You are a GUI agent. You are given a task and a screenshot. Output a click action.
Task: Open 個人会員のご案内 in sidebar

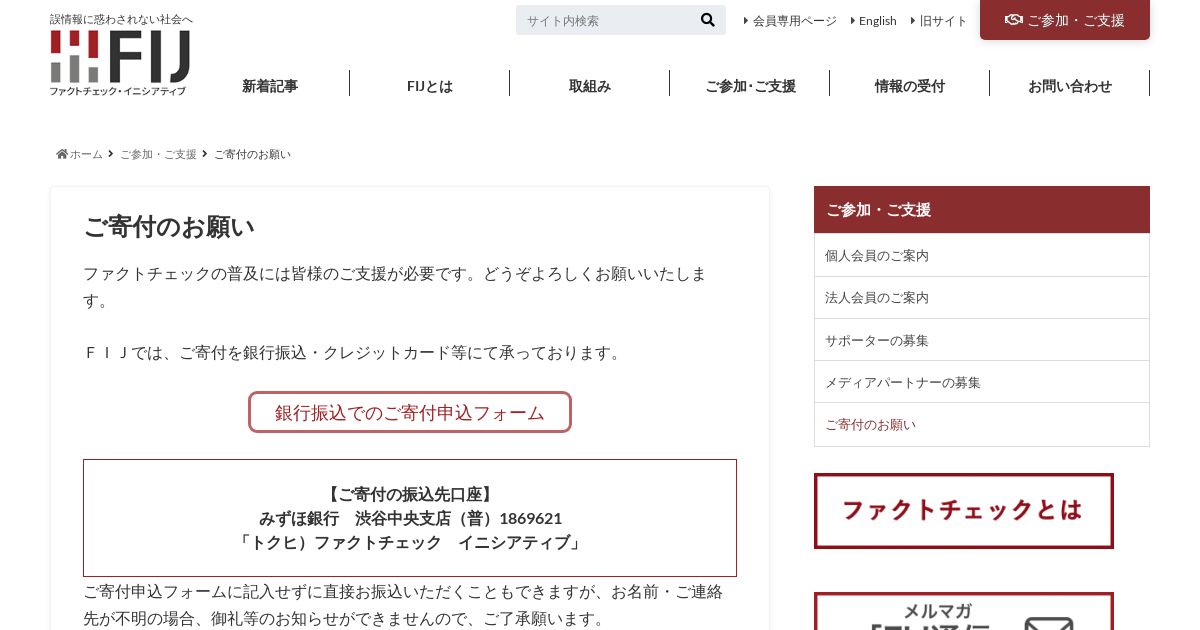(982, 255)
